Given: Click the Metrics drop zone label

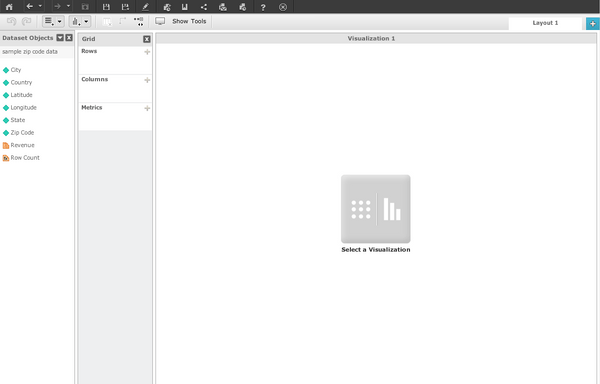Looking at the screenshot, I should point(92,107).
